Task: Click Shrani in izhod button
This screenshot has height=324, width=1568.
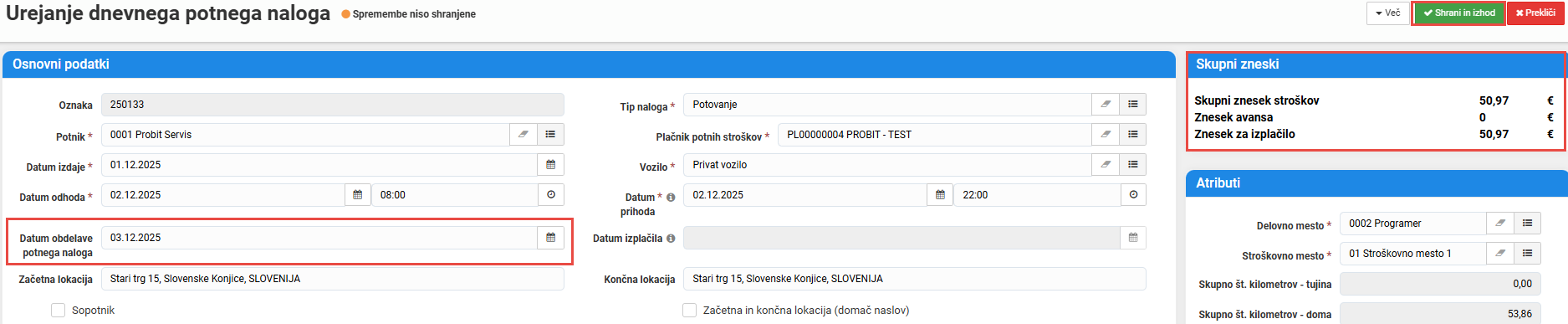Action: click(x=1459, y=13)
